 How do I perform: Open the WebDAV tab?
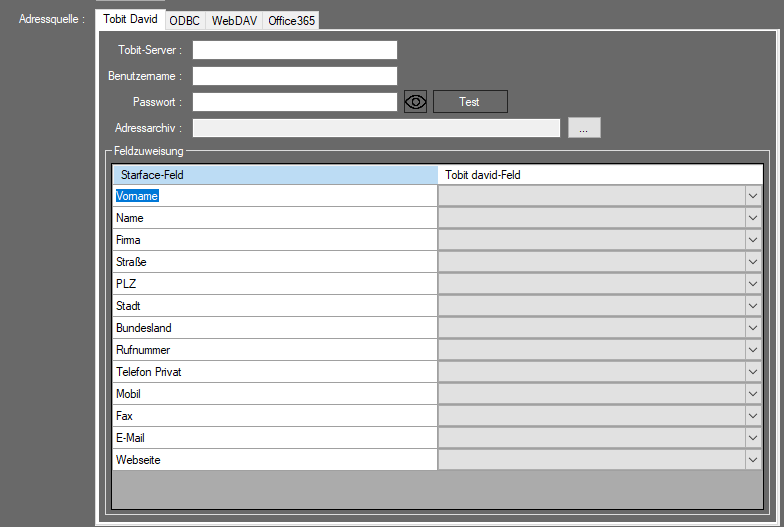pos(236,20)
